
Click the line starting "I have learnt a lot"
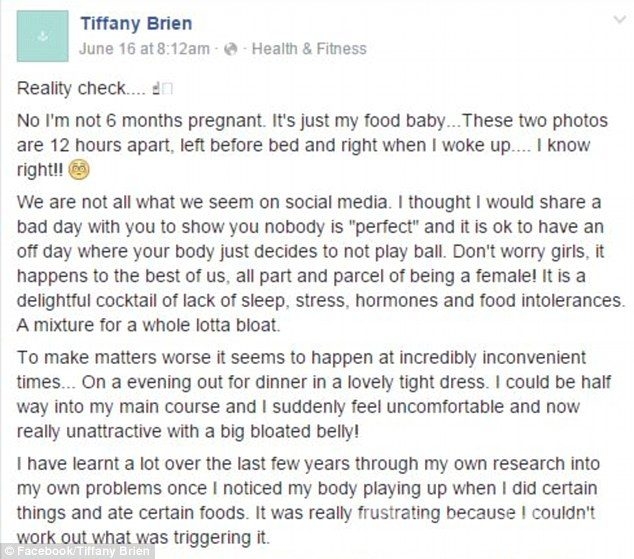[x=308, y=464]
